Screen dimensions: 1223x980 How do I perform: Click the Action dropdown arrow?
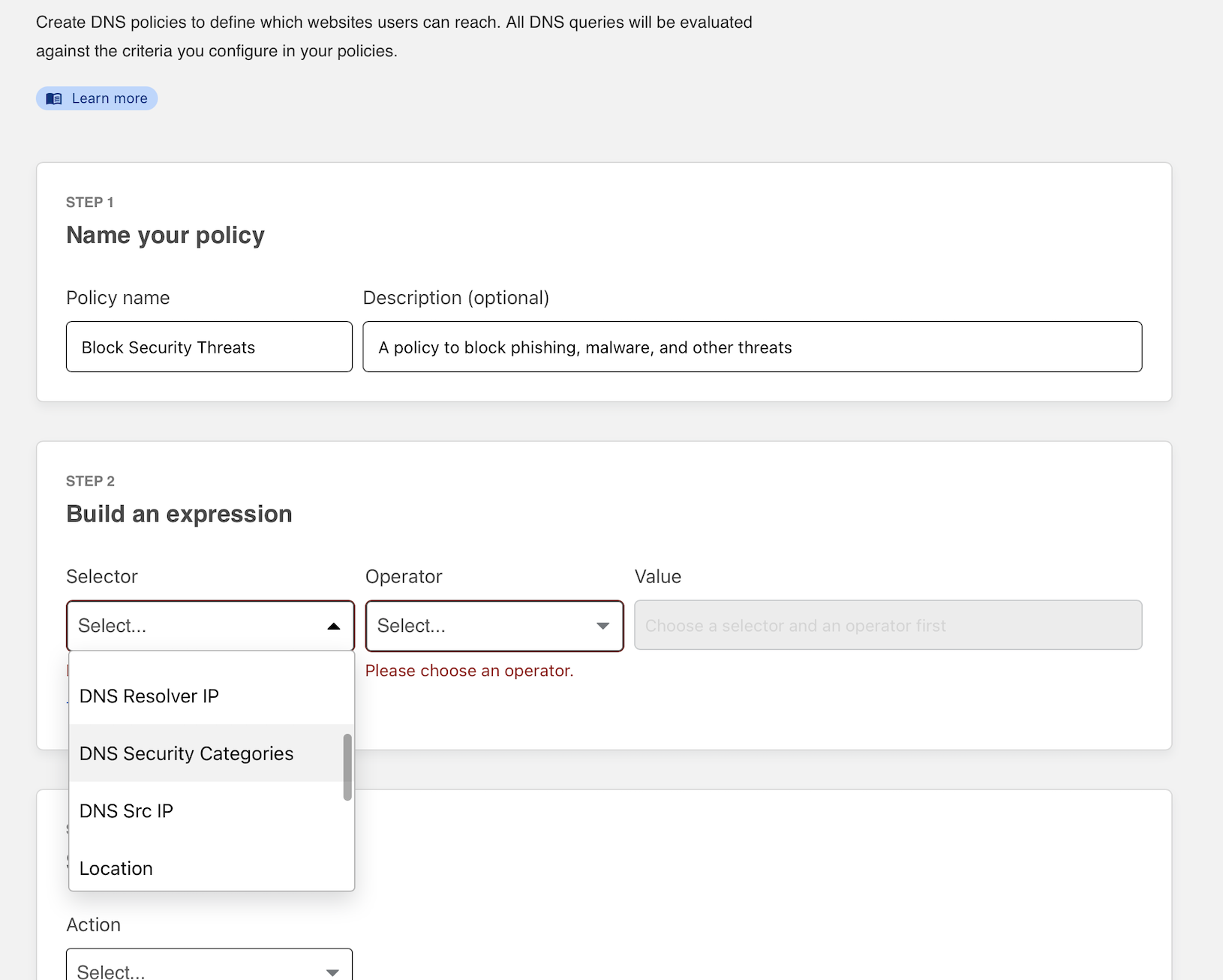coord(332,972)
